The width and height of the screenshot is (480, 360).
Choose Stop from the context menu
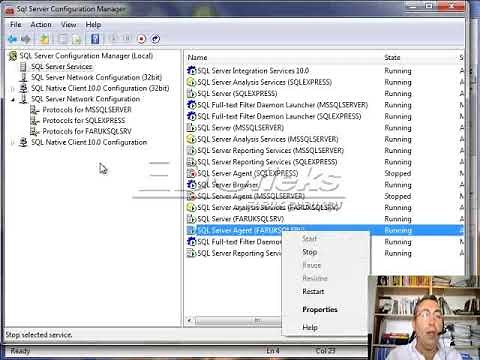pyautogui.click(x=310, y=252)
